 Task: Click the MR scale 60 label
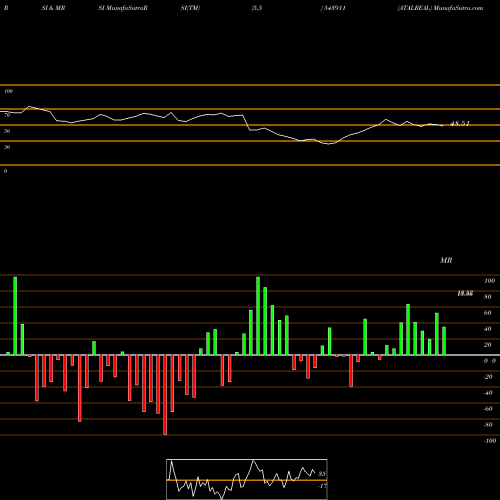488,313
